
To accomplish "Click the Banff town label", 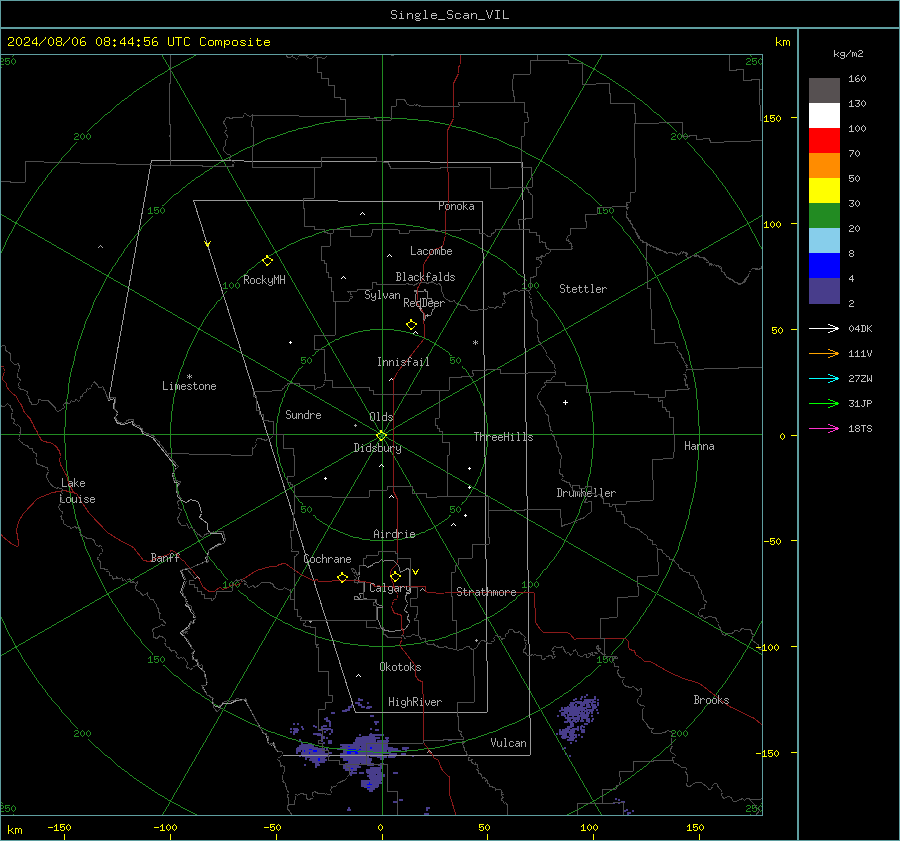I will [x=165, y=558].
